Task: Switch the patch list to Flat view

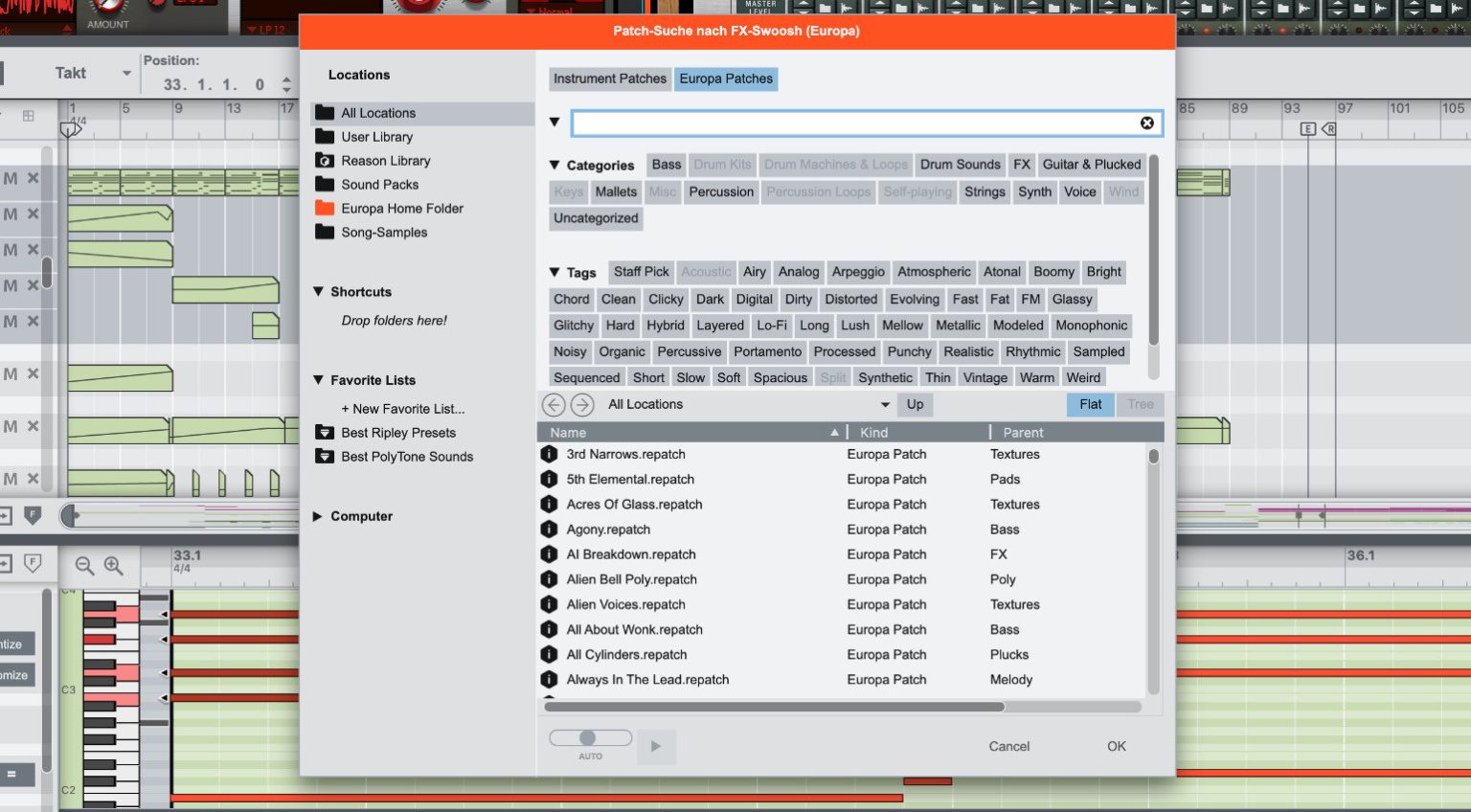Action: pos(1090,404)
